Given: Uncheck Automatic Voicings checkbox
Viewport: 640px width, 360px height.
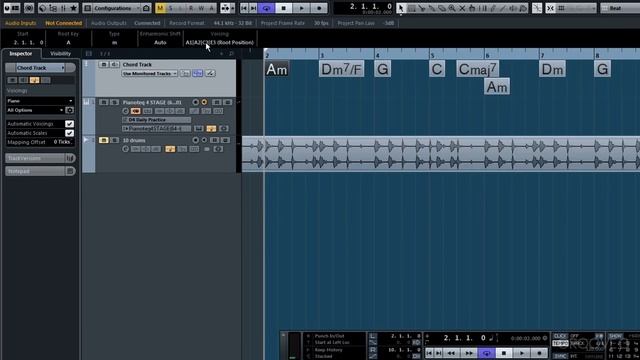Looking at the screenshot, I should (70, 124).
